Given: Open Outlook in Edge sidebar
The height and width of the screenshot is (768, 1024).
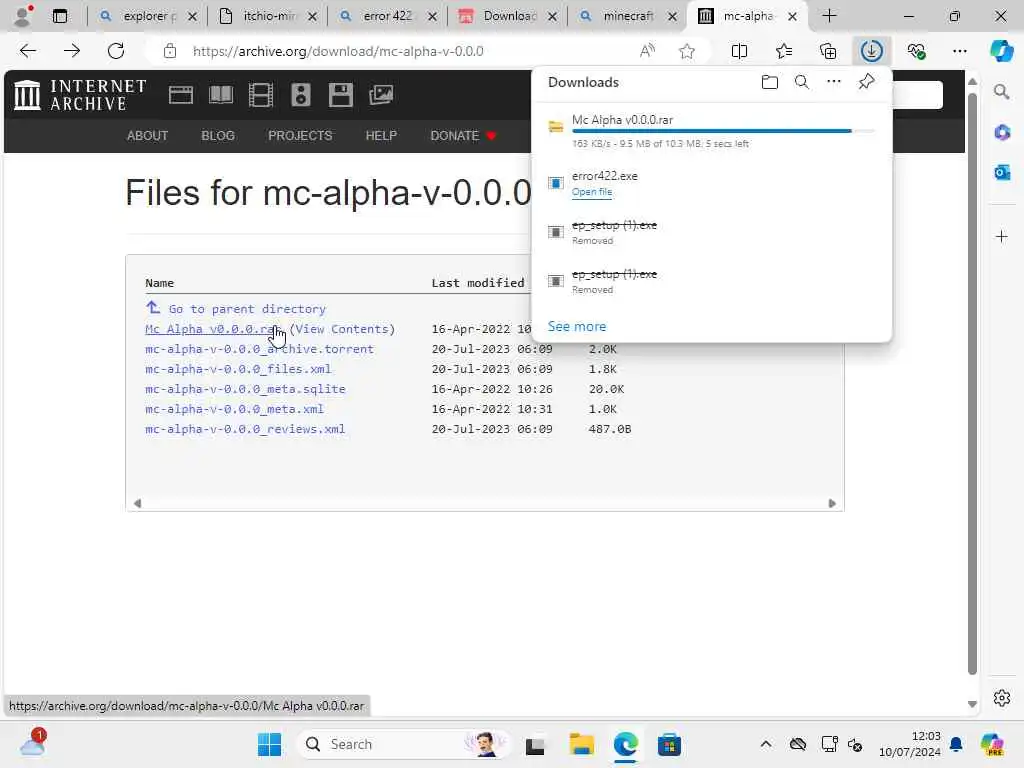Looking at the screenshot, I should pos(1002,172).
